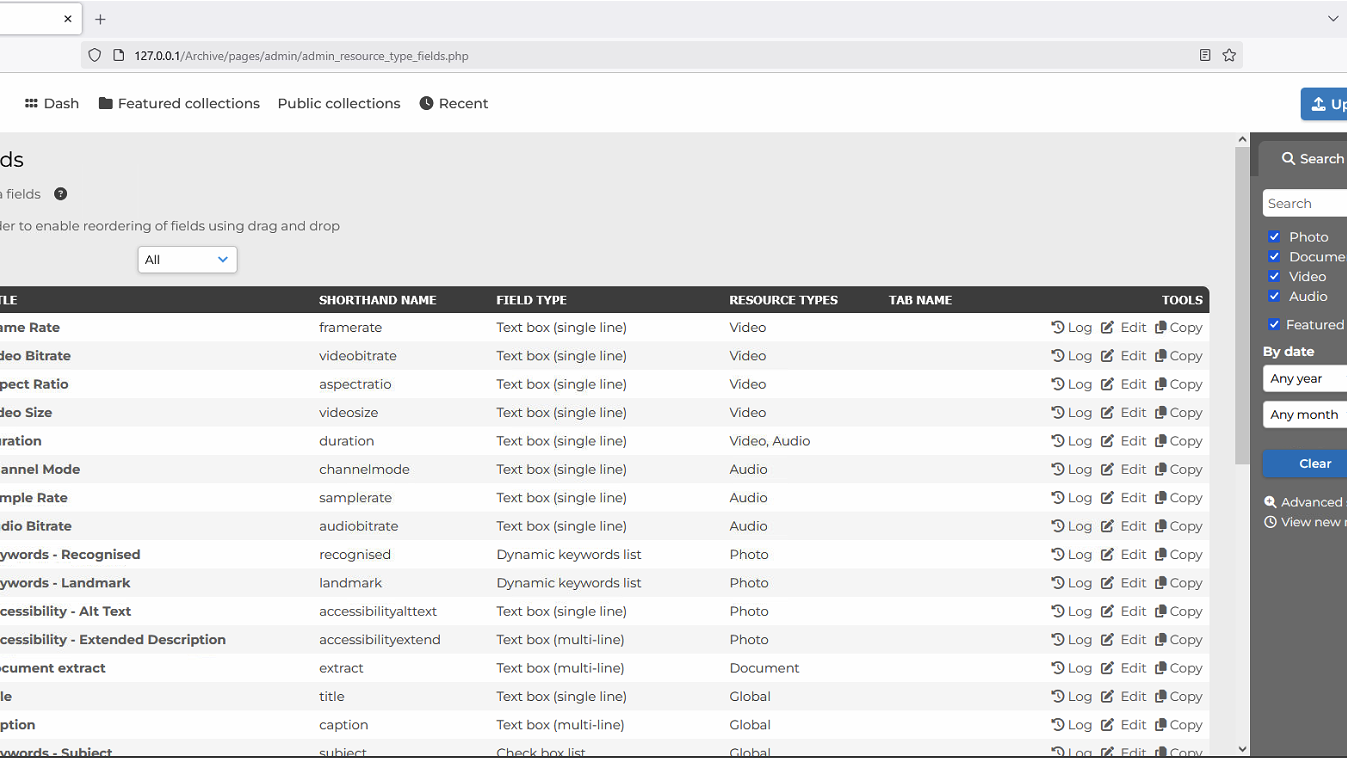Uncheck the Photo resource type checkbox
This screenshot has height=758, width=1347.
[1274, 237]
